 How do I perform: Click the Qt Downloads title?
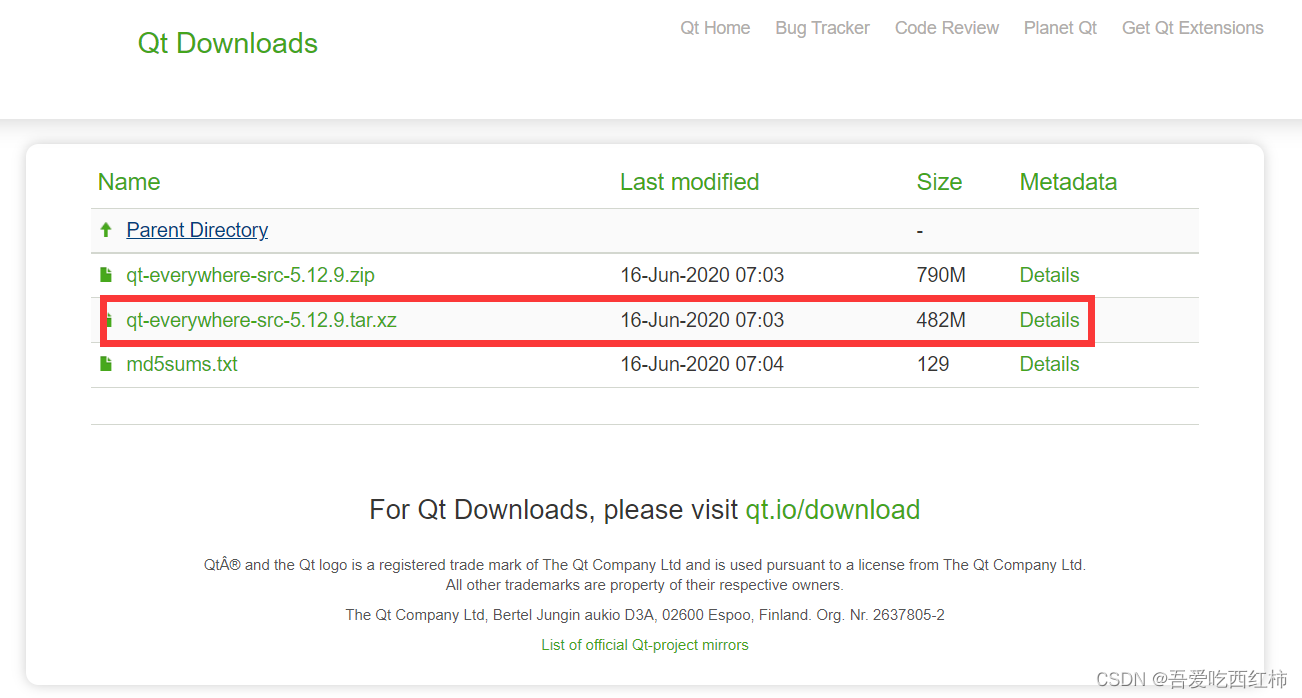228,43
